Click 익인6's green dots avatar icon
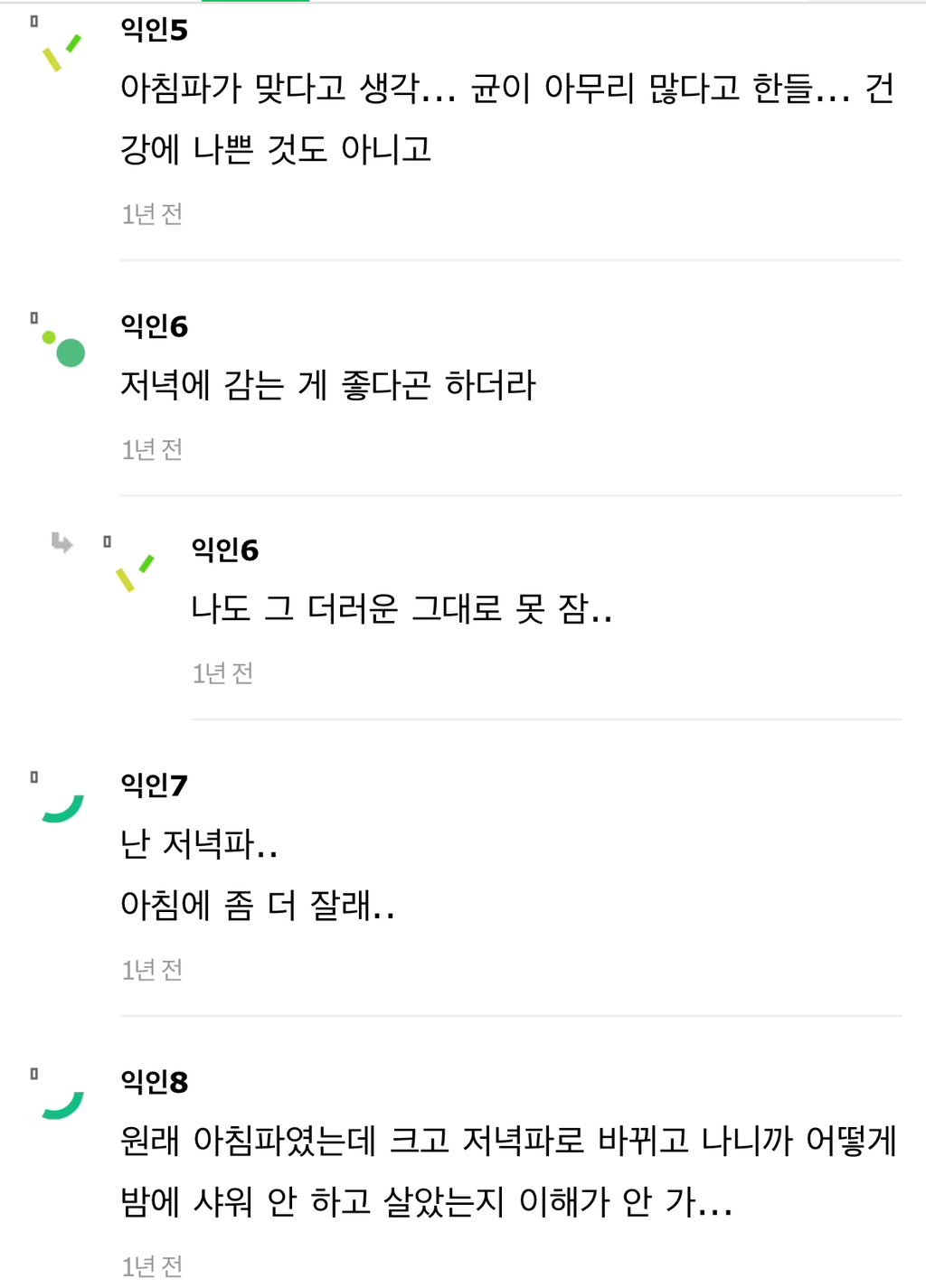 pyautogui.click(x=63, y=349)
